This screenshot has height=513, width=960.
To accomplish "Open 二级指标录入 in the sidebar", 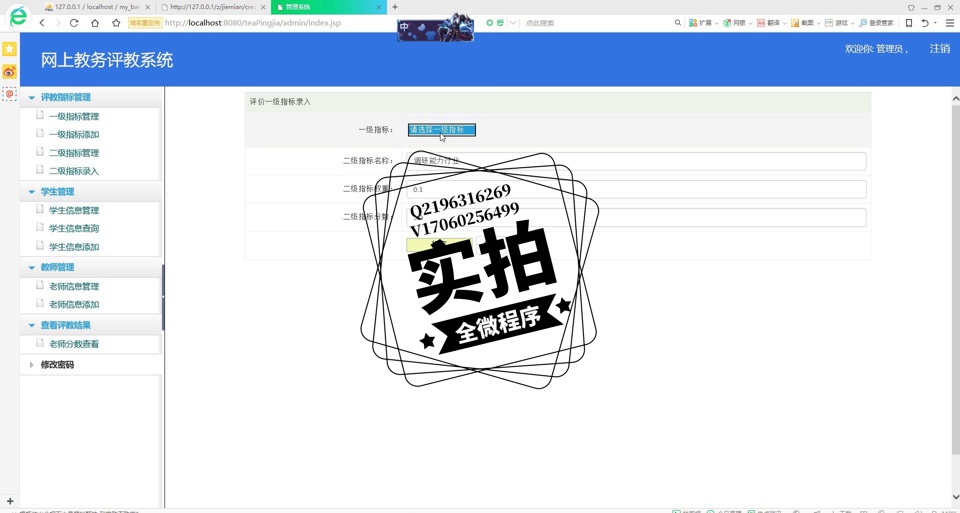I will (74, 171).
